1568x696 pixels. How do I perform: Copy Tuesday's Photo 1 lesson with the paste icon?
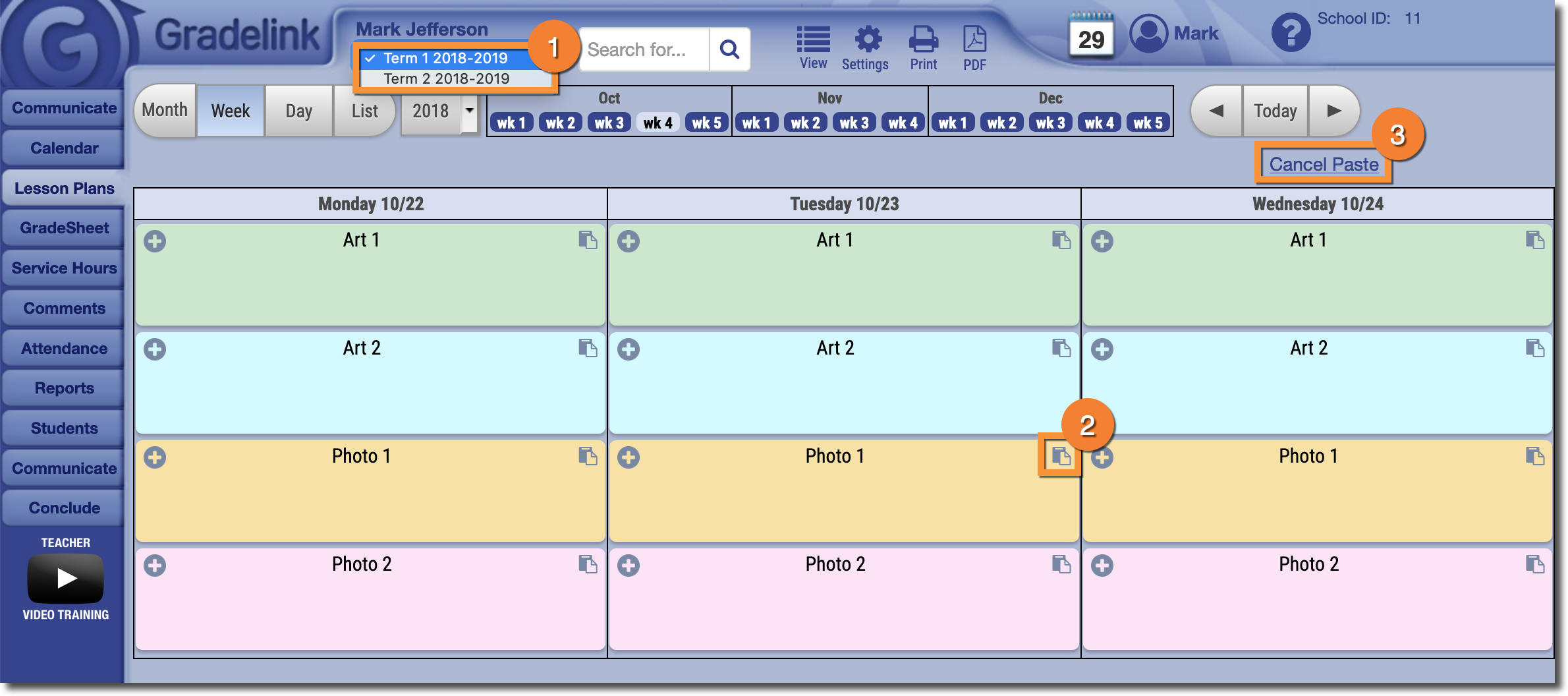click(1059, 455)
